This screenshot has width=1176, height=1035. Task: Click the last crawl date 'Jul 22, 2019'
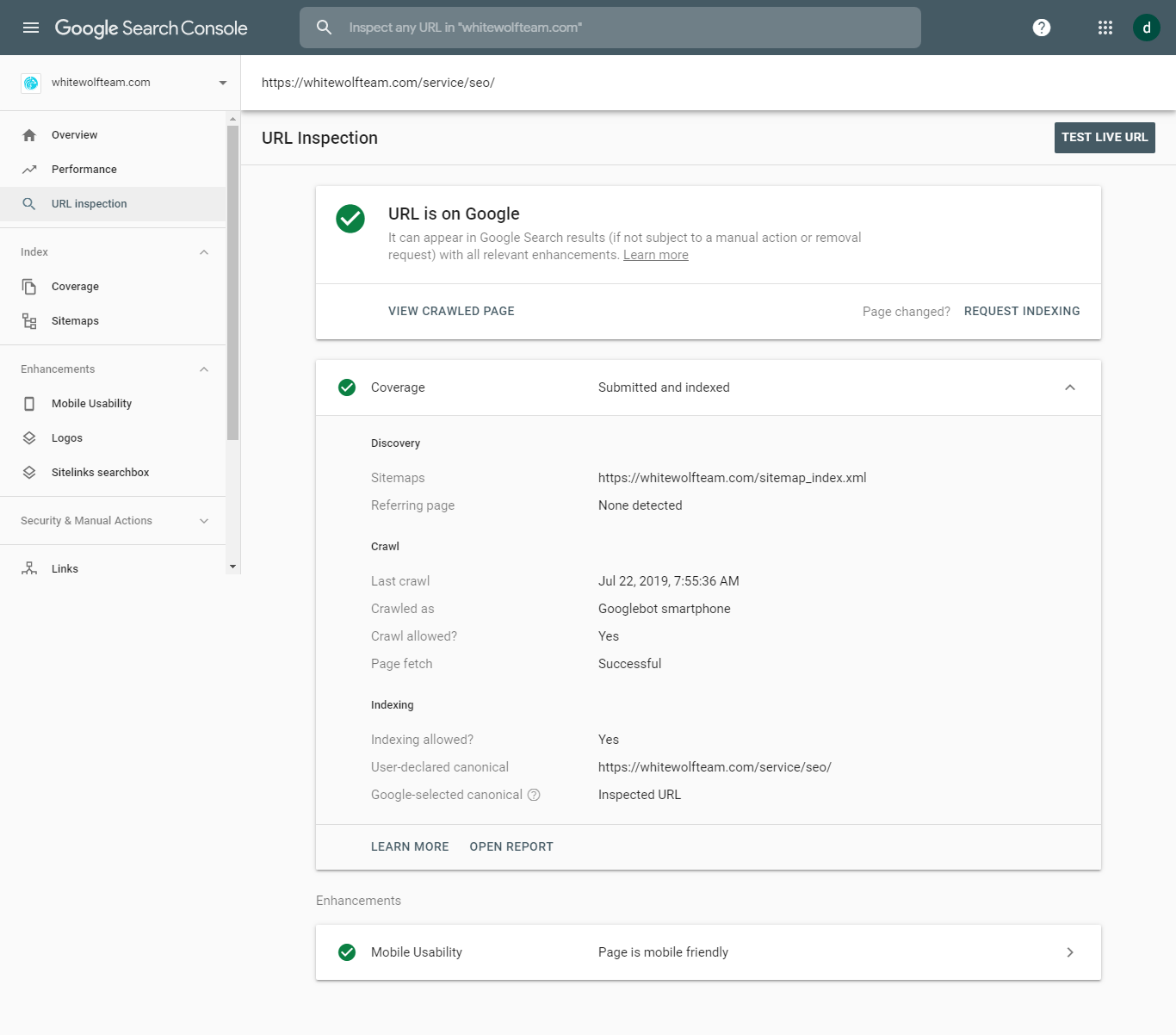point(669,581)
